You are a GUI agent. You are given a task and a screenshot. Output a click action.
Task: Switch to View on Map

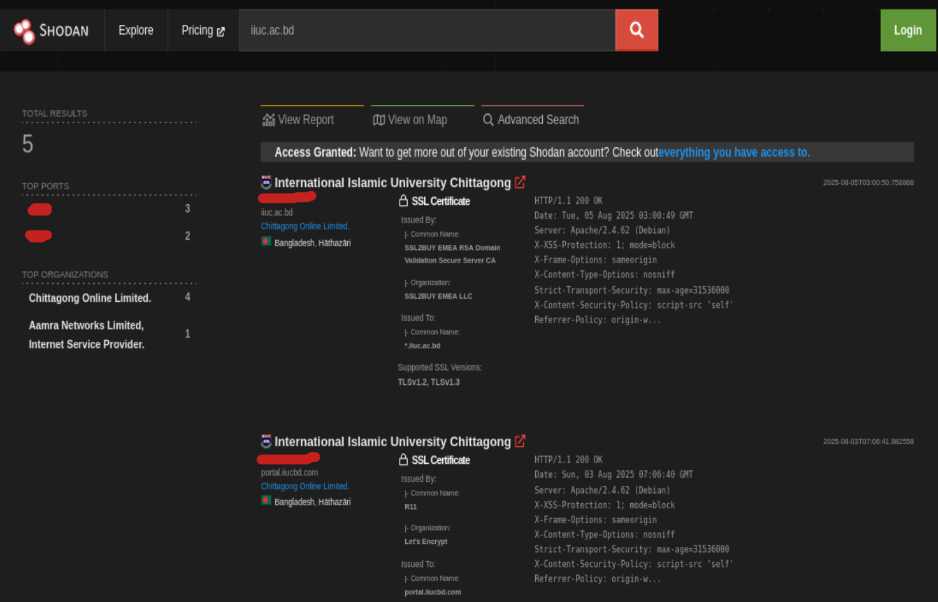(410, 120)
